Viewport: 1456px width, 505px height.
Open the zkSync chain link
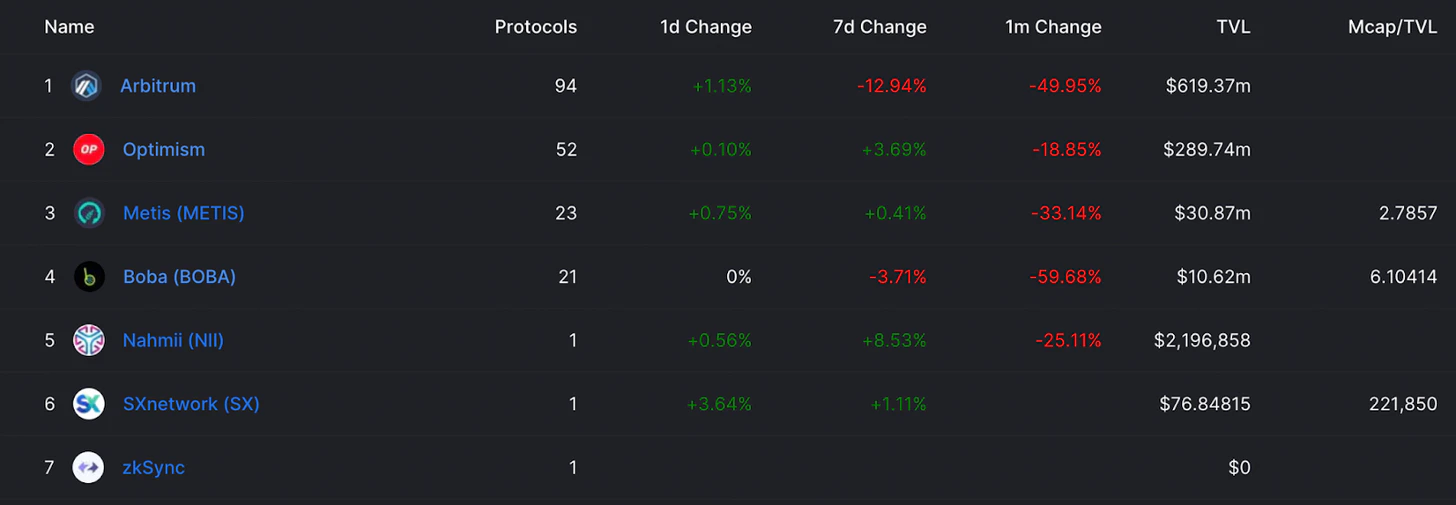click(154, 468)
